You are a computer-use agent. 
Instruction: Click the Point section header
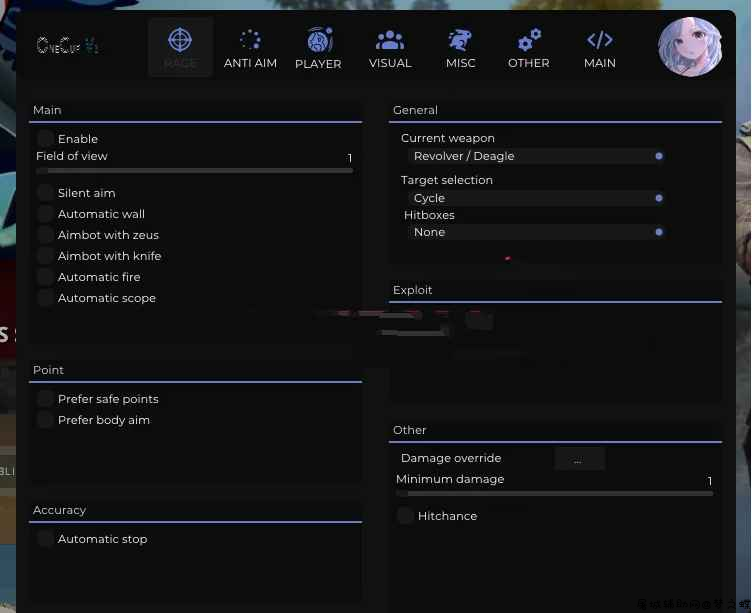48,370
